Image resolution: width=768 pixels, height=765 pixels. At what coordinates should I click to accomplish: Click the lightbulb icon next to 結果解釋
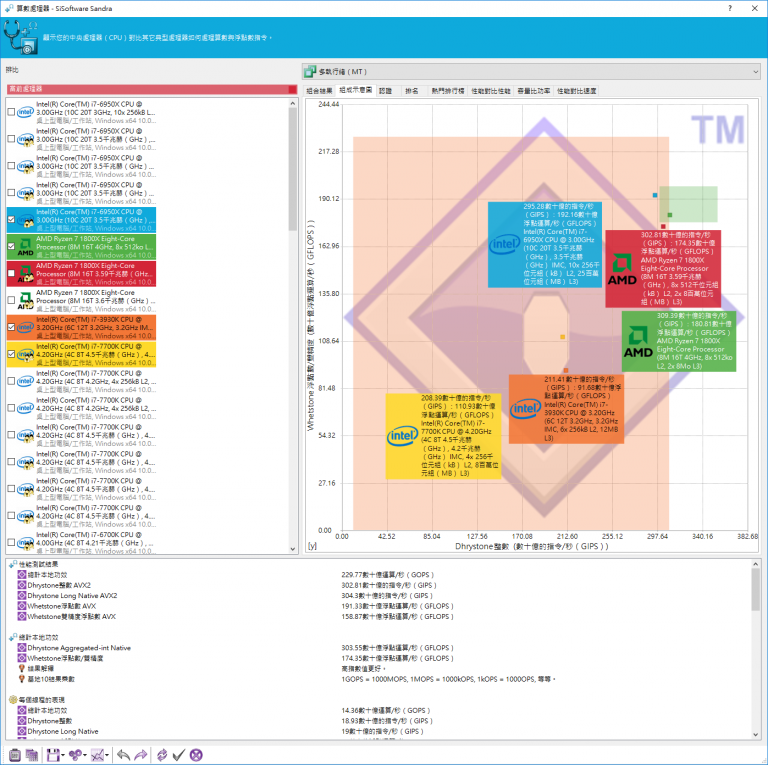(x=22, y=669)
